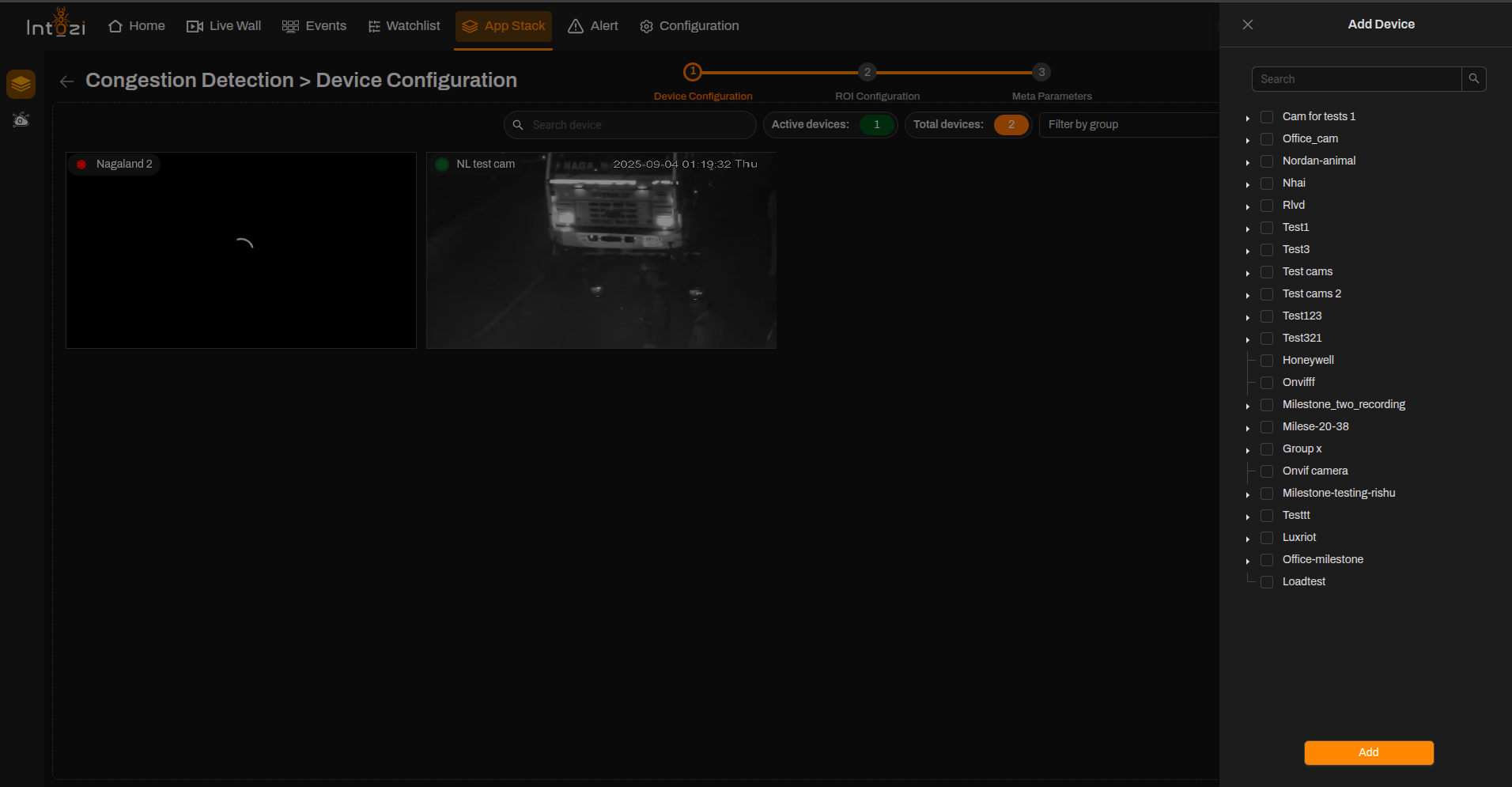Select the Office-milestone tree label
This screenshot has height=787, width=1512.
pos(1323,559)
